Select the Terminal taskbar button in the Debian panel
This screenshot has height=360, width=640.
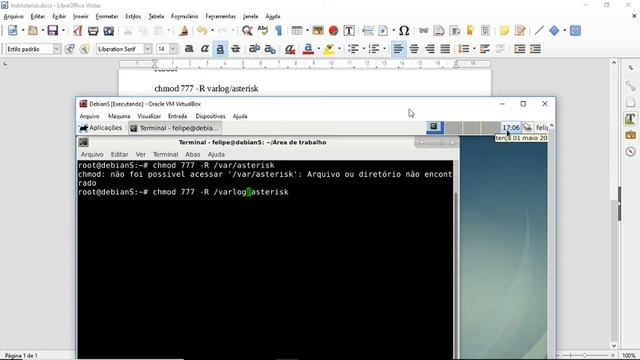click(x=175, y=128)
